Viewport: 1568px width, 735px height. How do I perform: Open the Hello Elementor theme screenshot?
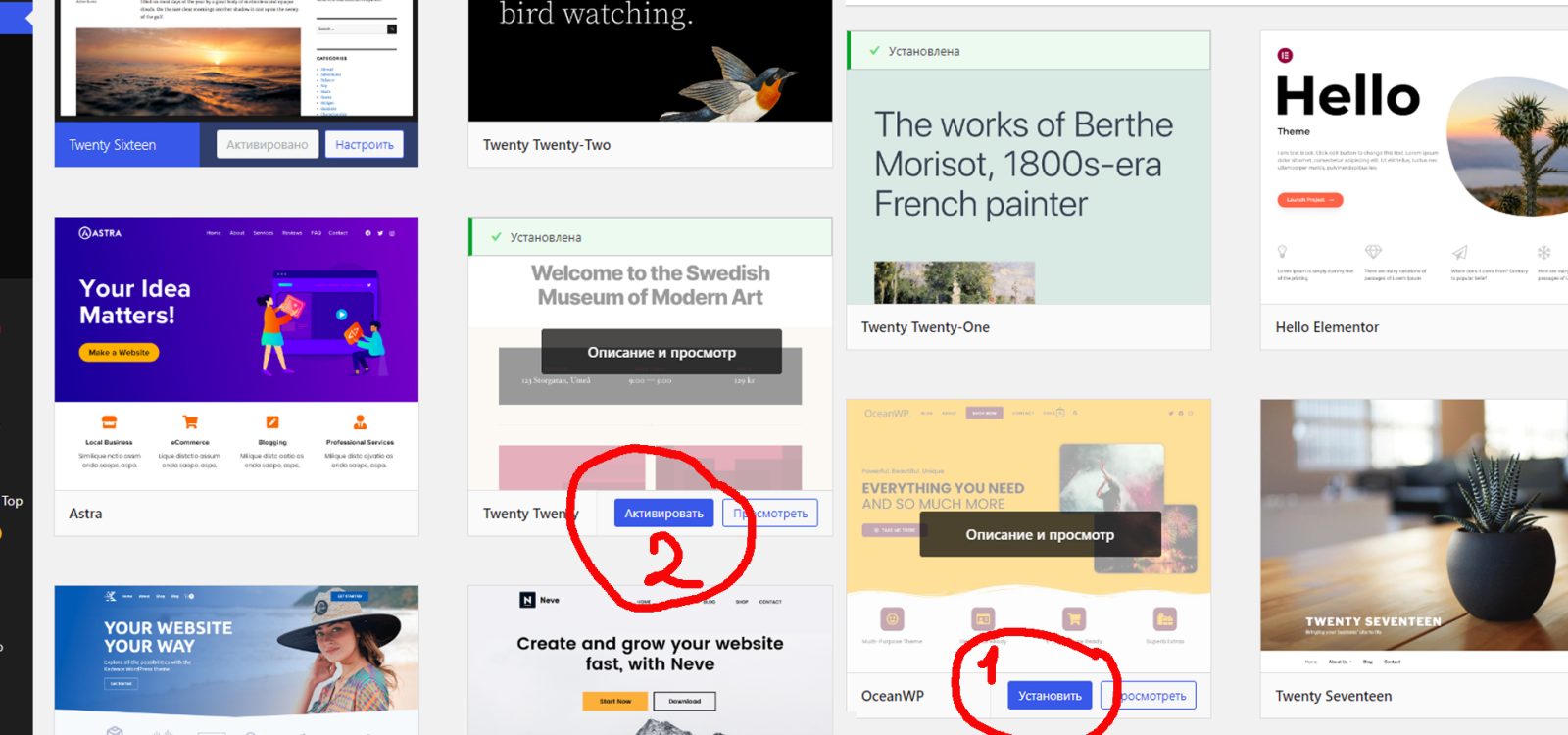click(1414, 167)
